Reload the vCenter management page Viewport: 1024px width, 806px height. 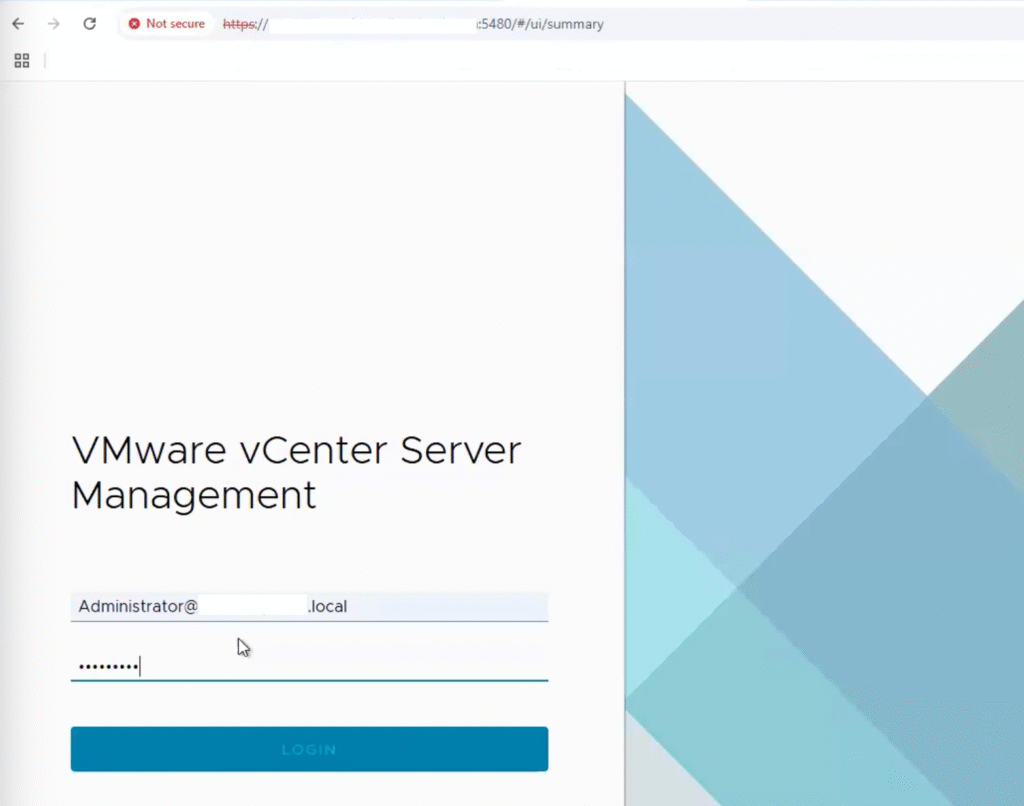pyautogui.click(x=89, y=24)
